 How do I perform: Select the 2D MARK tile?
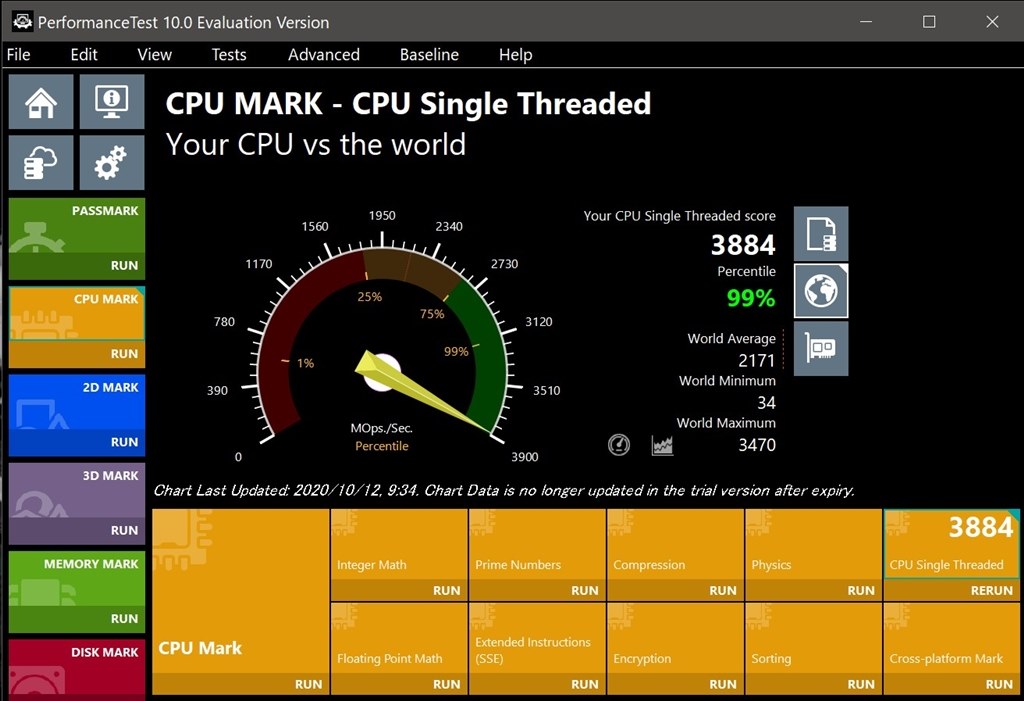pos(77,402)
